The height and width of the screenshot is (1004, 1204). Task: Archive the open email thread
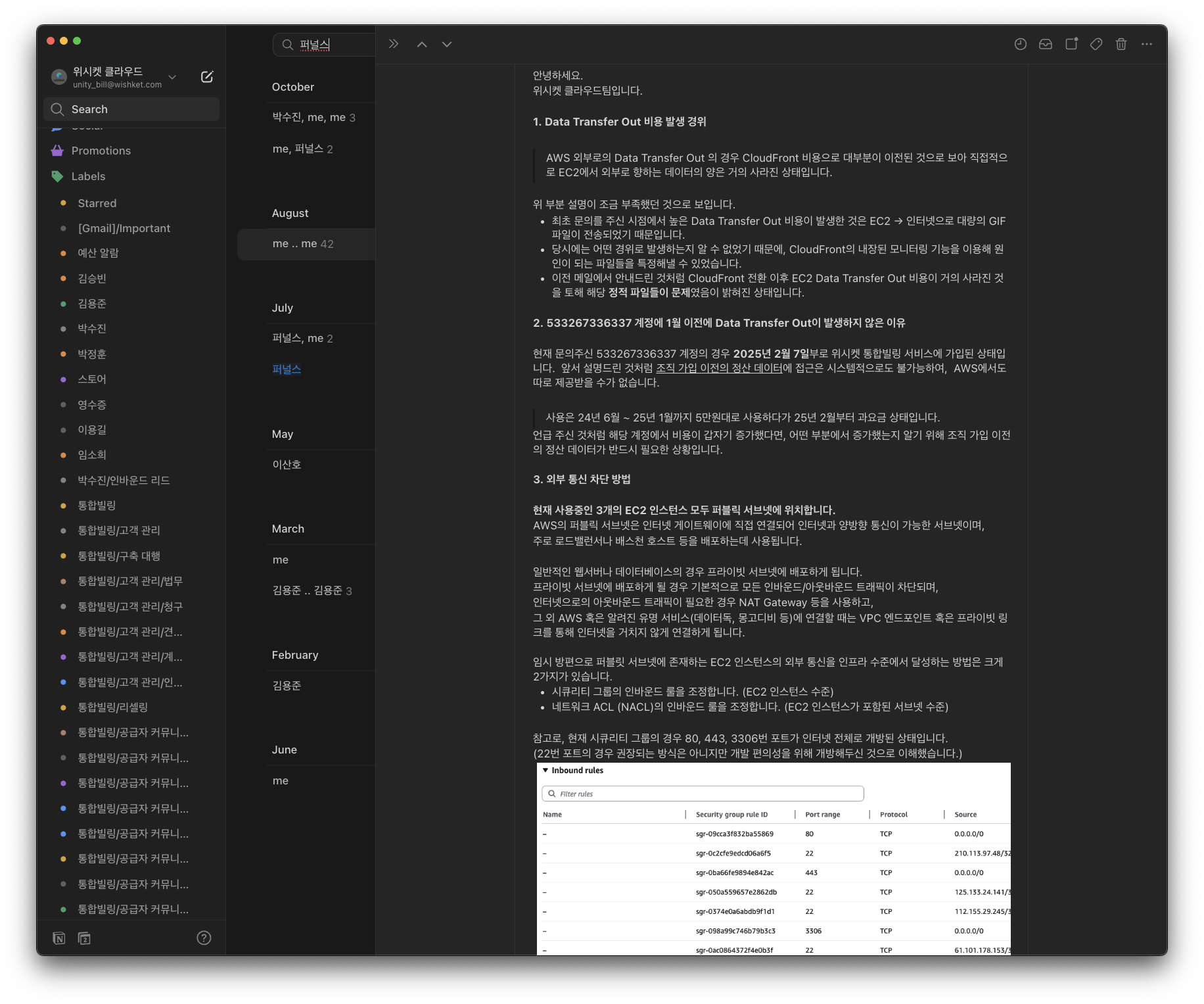tap(1045, 44)
